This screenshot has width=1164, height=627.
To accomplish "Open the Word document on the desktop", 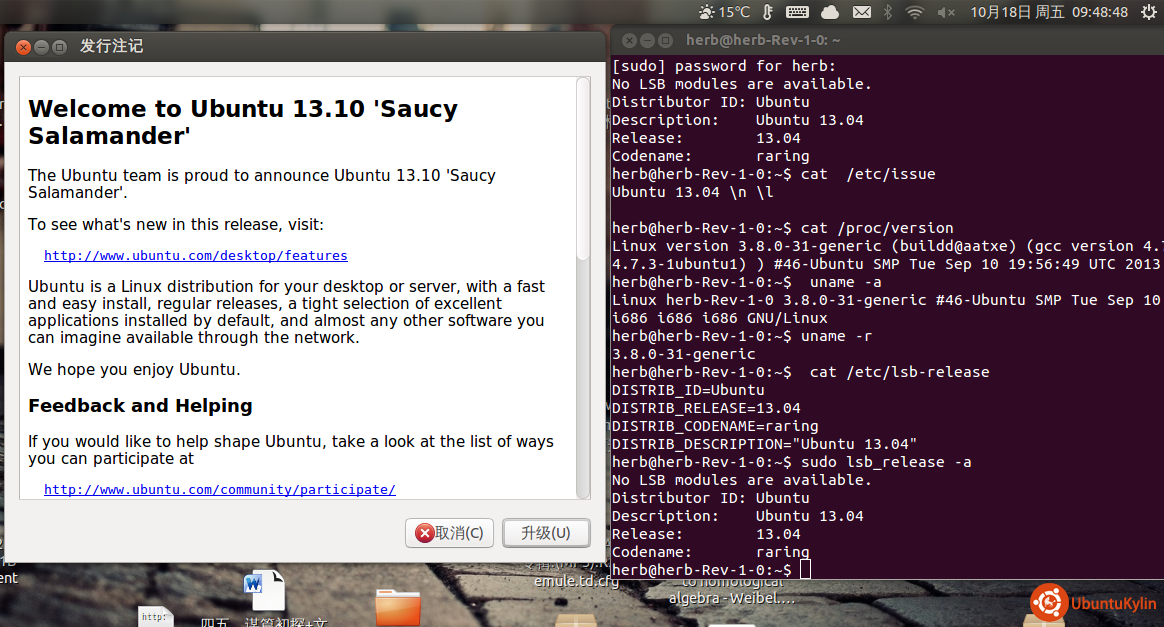I will click(265, 591).
